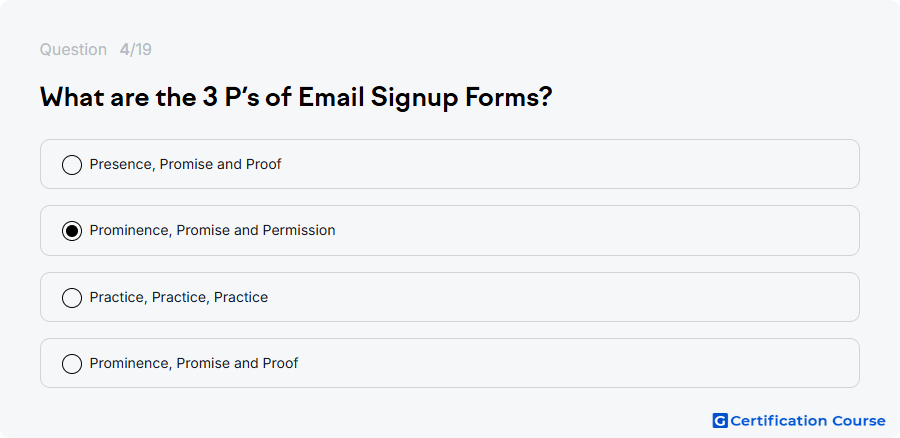Click the blue G logo icon
Image resolution: width=900 pixels, height=438 pixels.
(x=720, y=421)
